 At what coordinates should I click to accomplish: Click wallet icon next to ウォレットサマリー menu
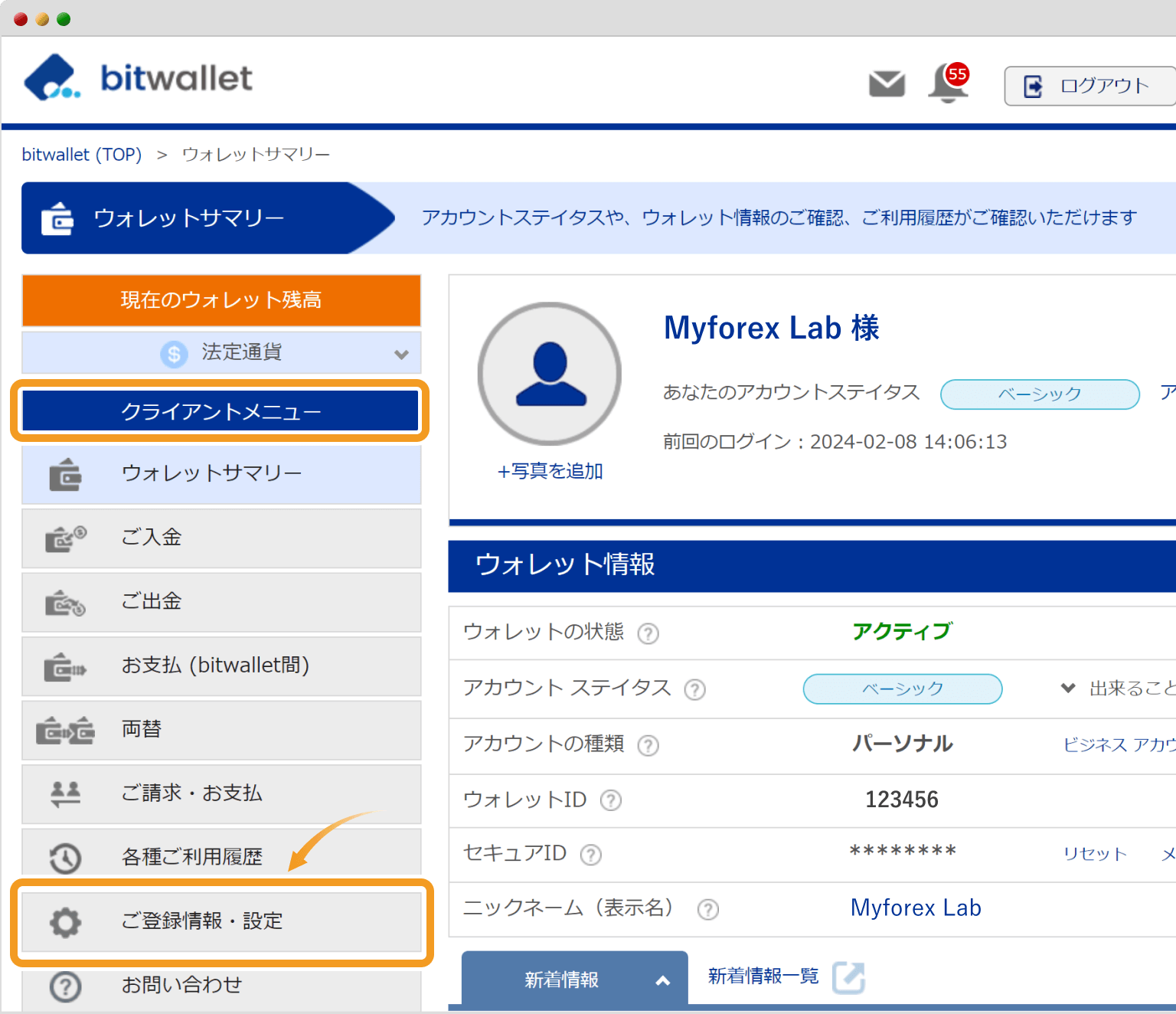point(66,475)
